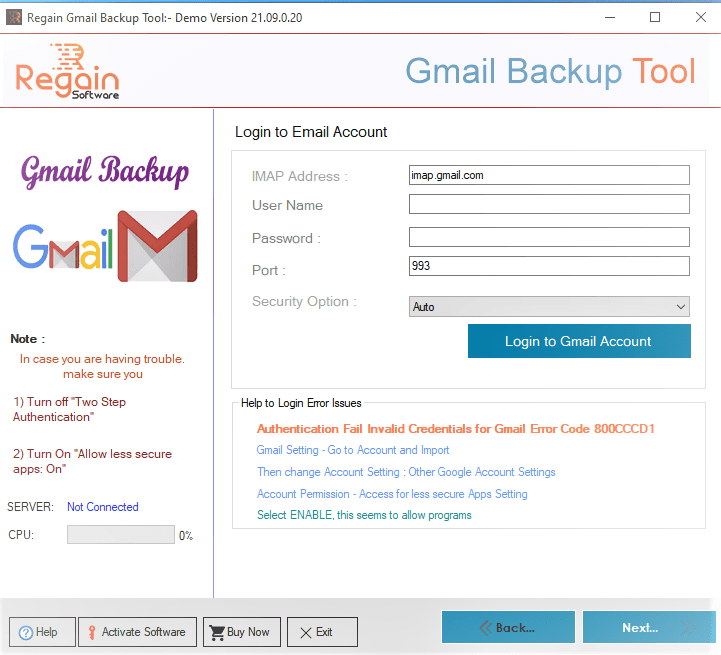Click the window title bar text
Image resolution: width=721 pixels, height=655 pixels.
pos(165,18)
